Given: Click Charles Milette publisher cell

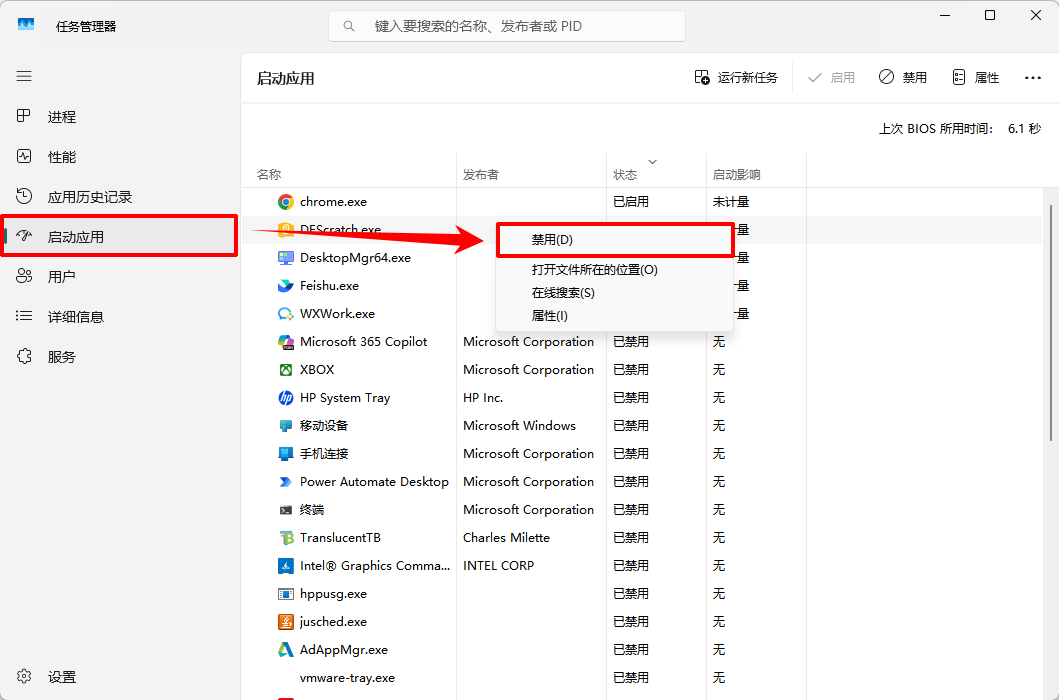Looking at the screenshot, I should tap(506, 538).
